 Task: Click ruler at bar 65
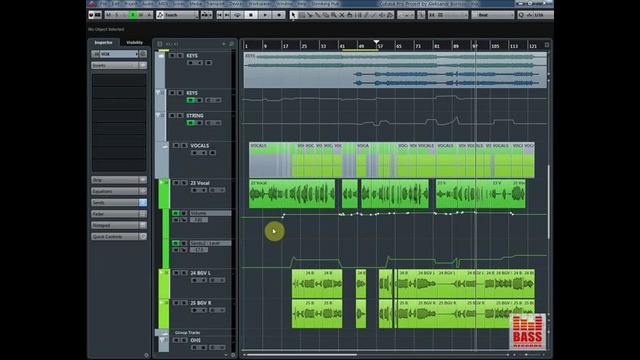pyautogui.click(x=399, y=46)
